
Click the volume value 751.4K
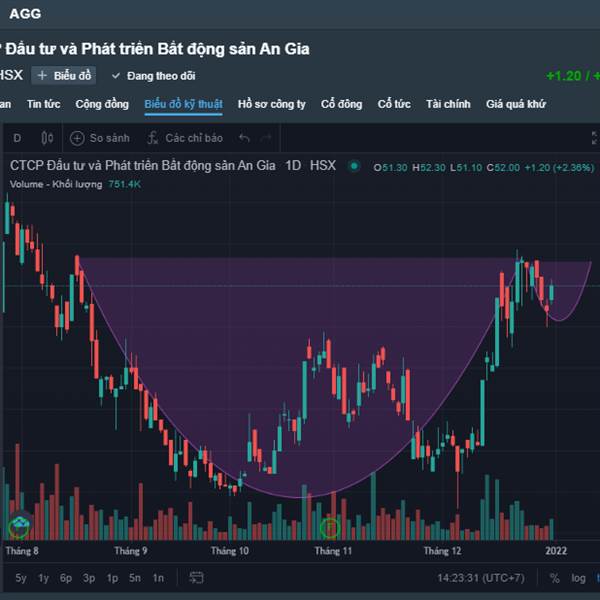tap(125, 184)
